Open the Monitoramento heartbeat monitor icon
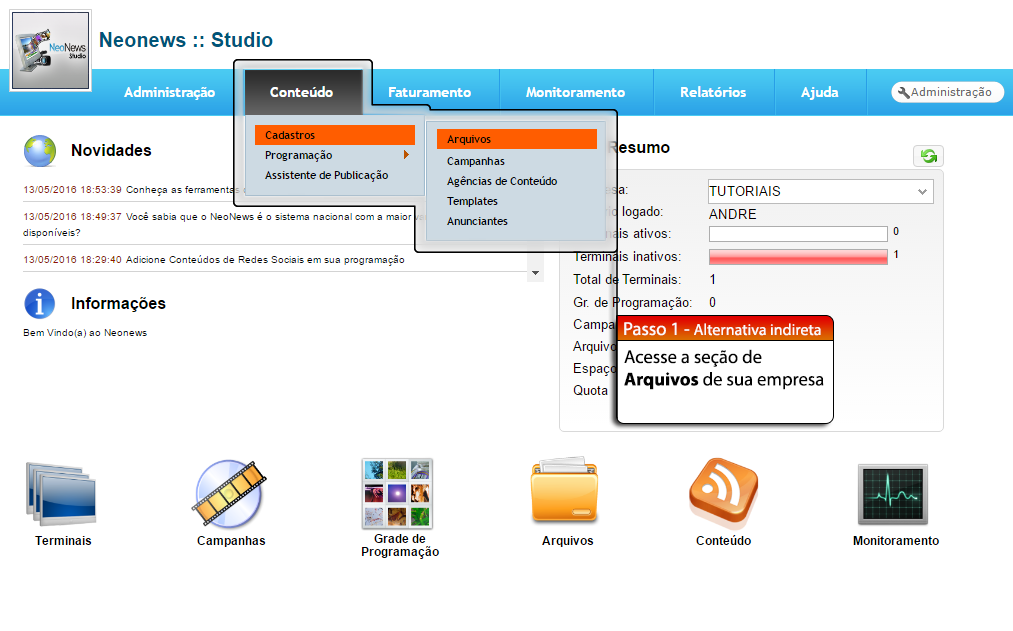The width and height of the screenshot is (1013, 631). coord(893,494)
